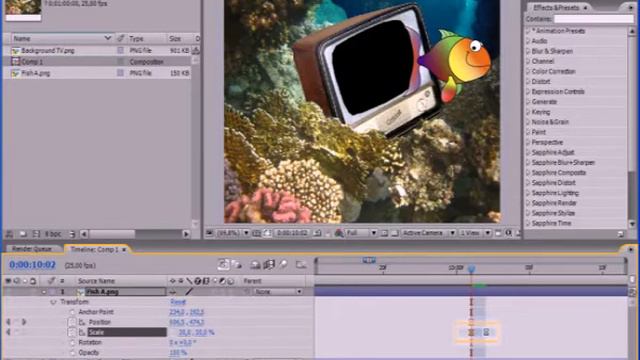
Task: Toggle the frame blending button in timeline
Action: (x=269, y=265)
